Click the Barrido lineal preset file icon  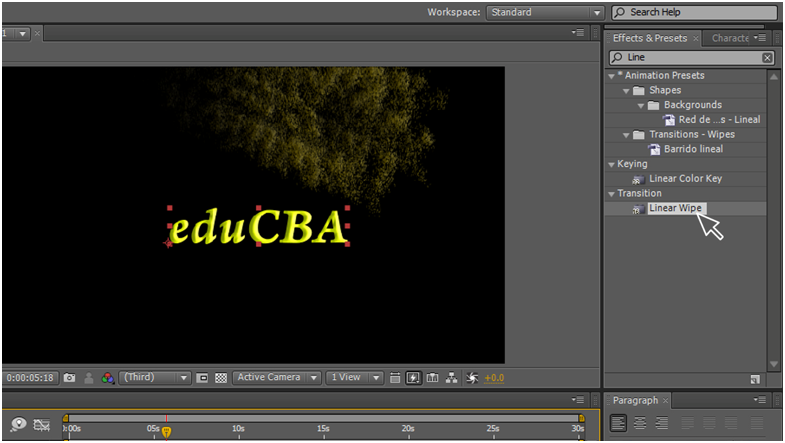[654, 149]
